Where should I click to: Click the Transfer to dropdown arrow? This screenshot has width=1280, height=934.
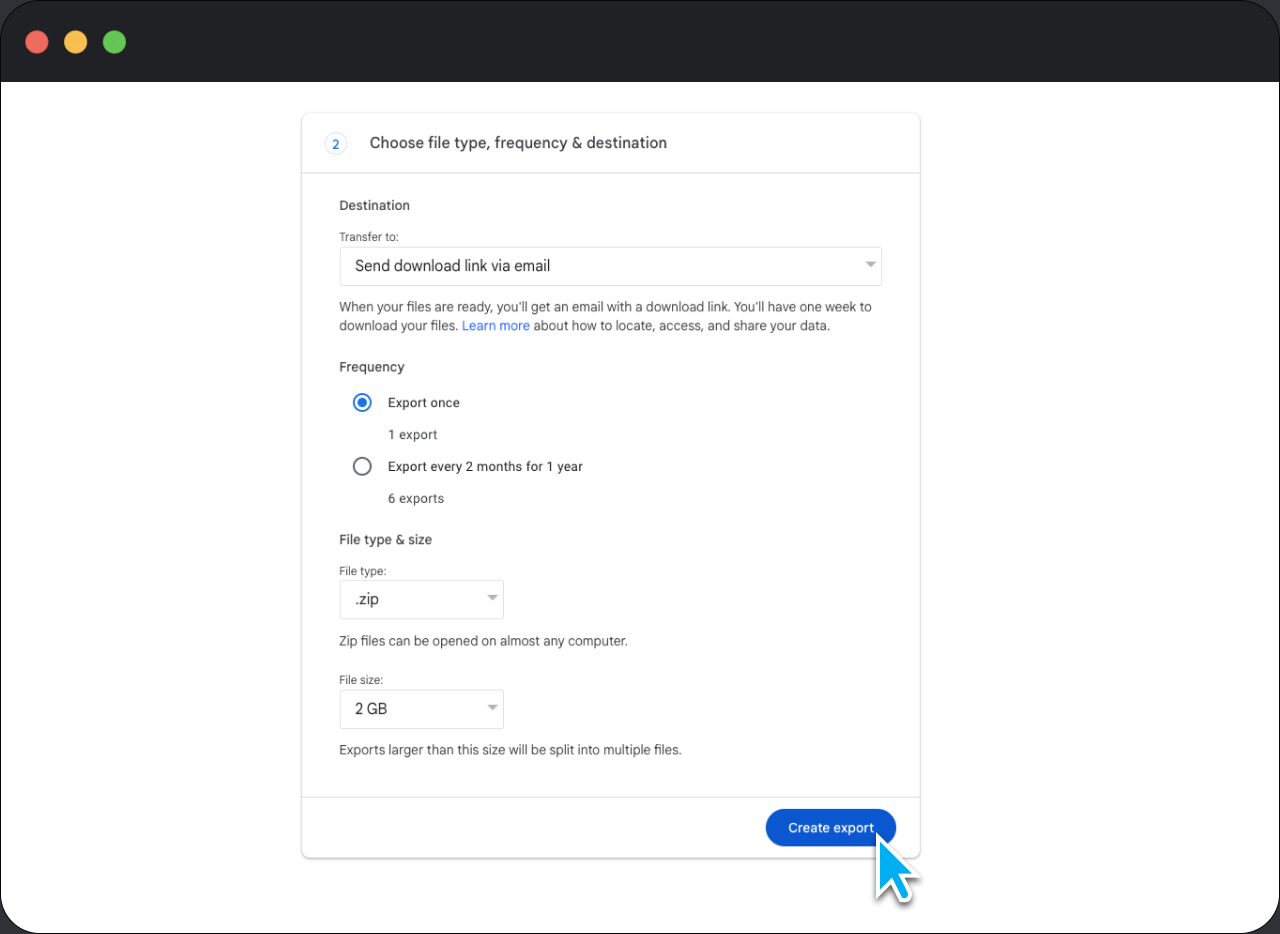pyautogui.click(x=869, y=266)
